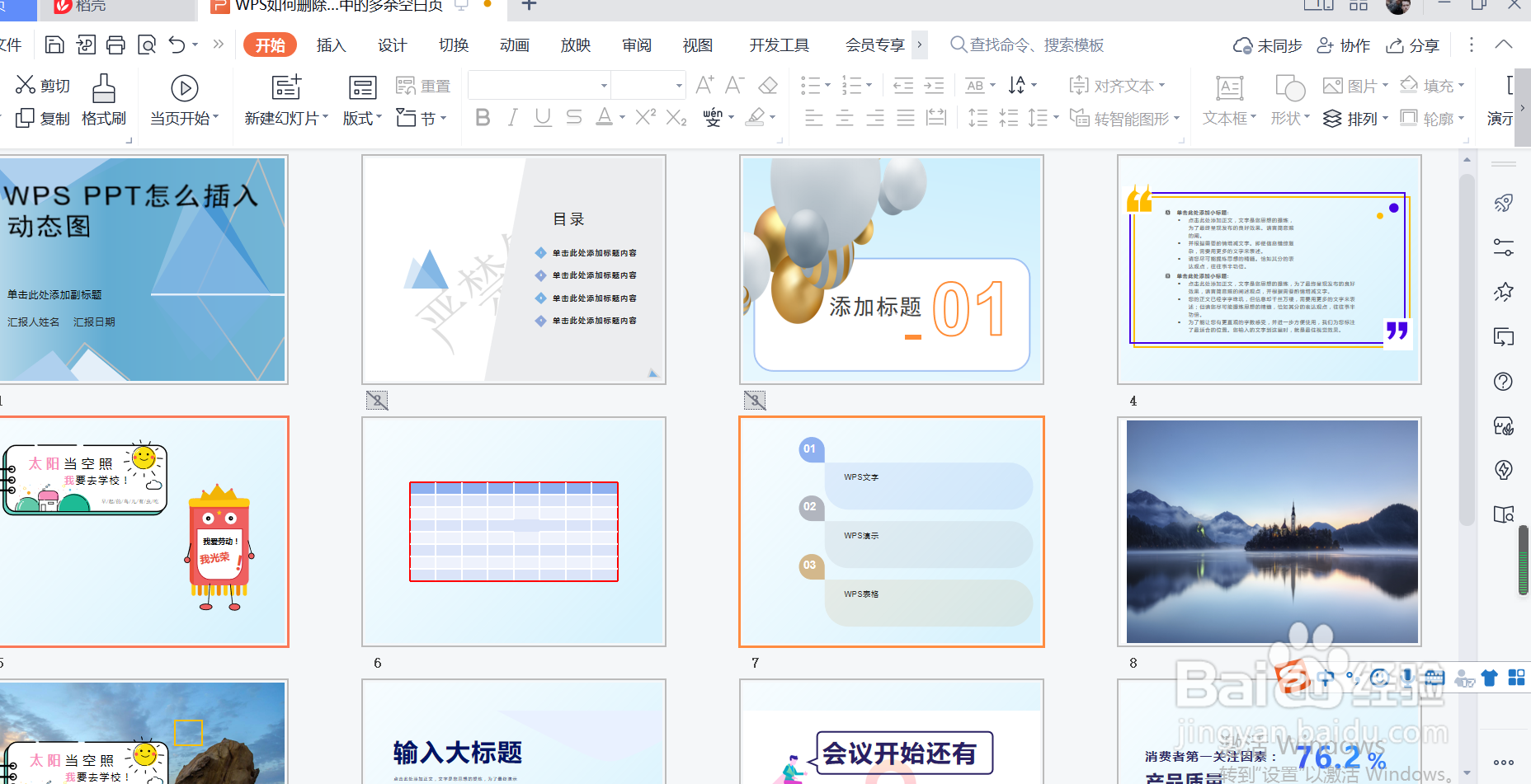Toggle left text alignment

pyautogui.click(x=814, y=118)
